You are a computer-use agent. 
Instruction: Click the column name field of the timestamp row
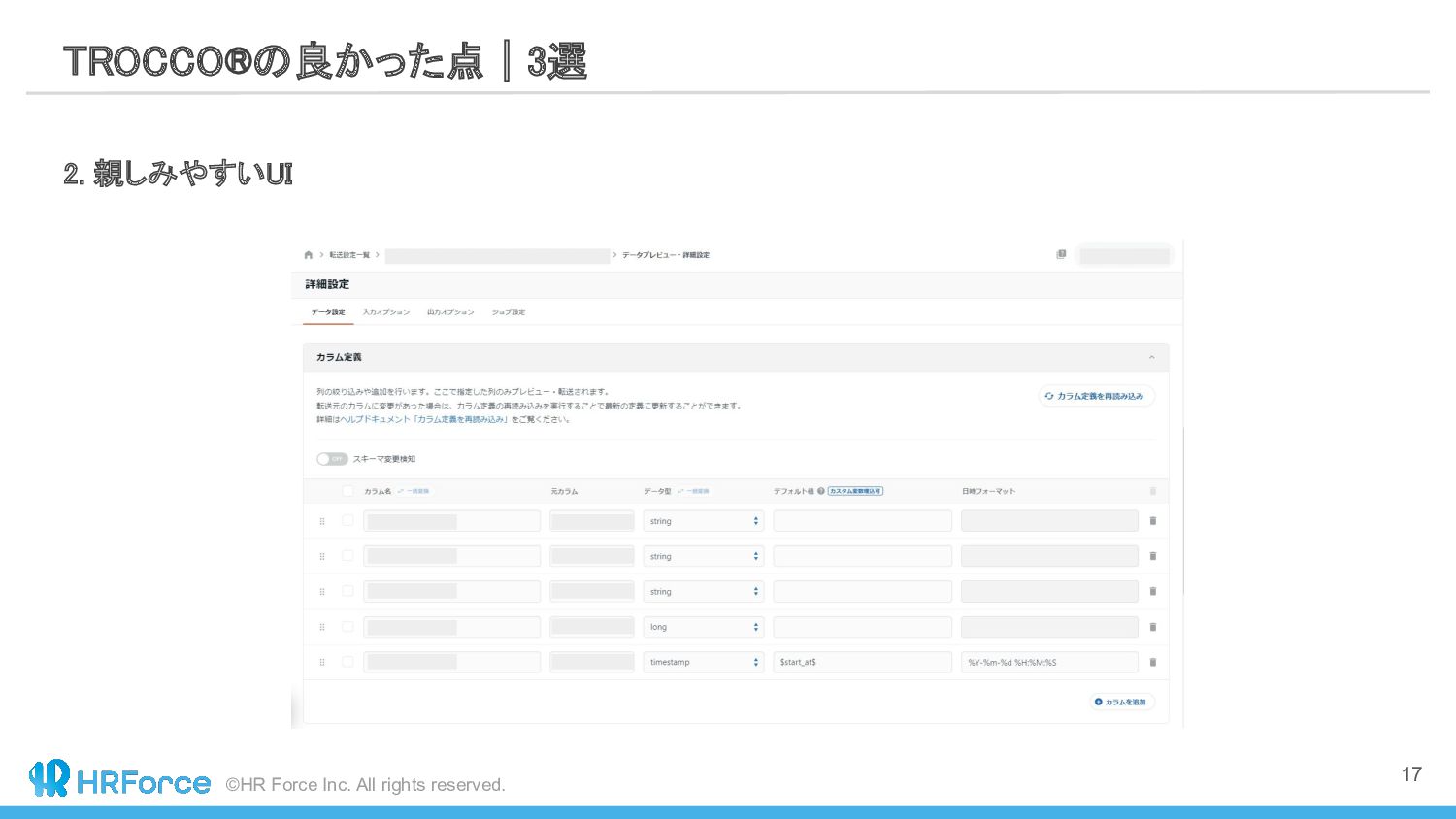[451, 662]
